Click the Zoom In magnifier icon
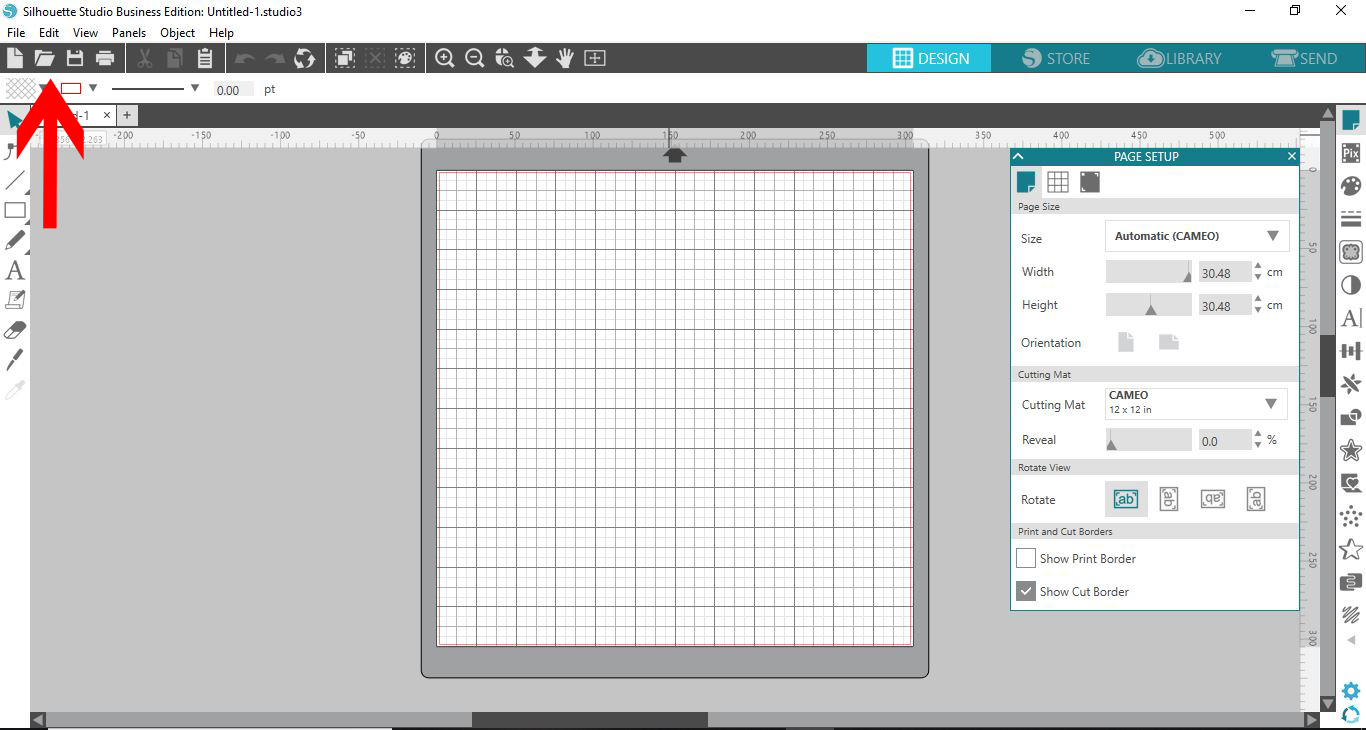The height and width of the screenshot is (730, 1366). coord(445,58)
